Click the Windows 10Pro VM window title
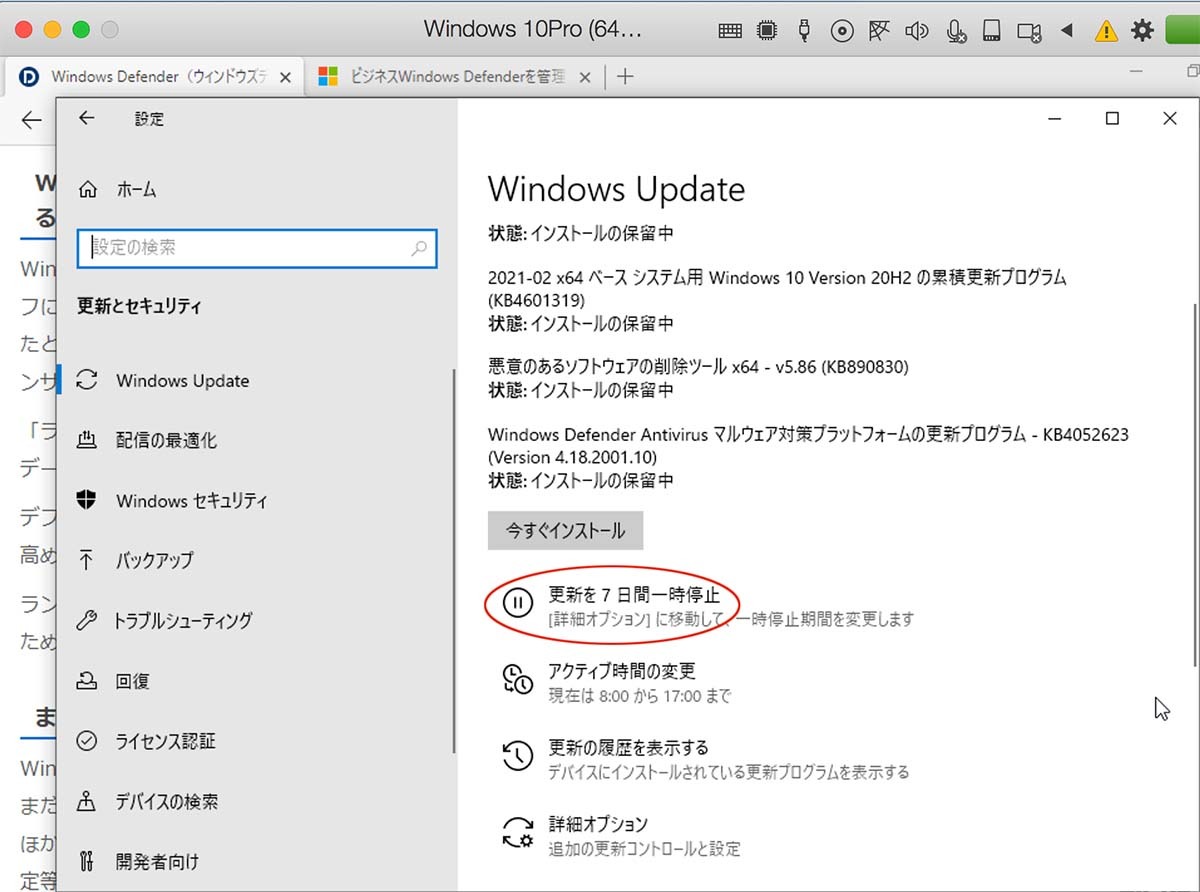This screenshot has height=892, width=1200. [x=533, y=29]
